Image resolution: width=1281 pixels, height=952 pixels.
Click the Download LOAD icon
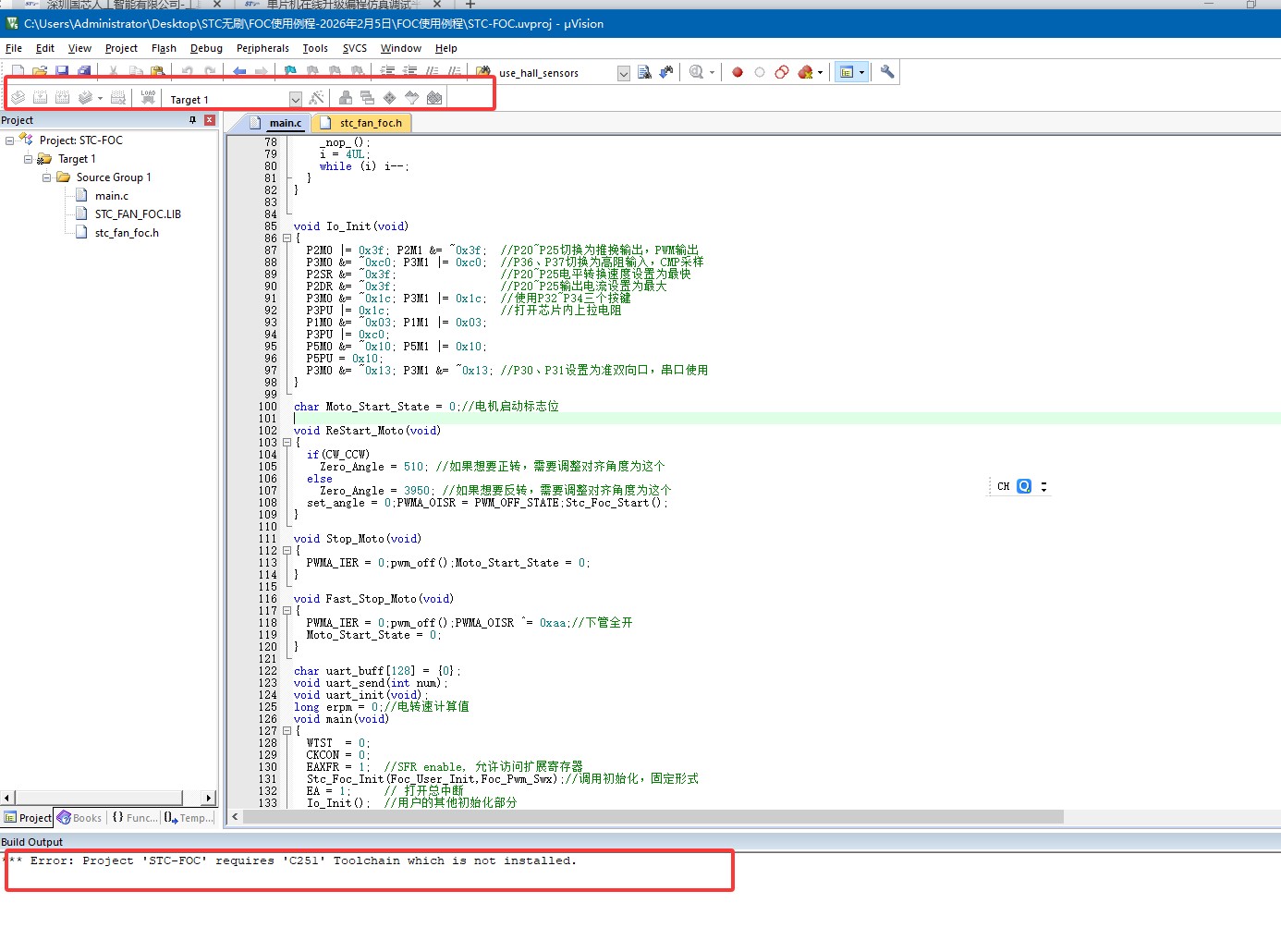coord(148,98)
